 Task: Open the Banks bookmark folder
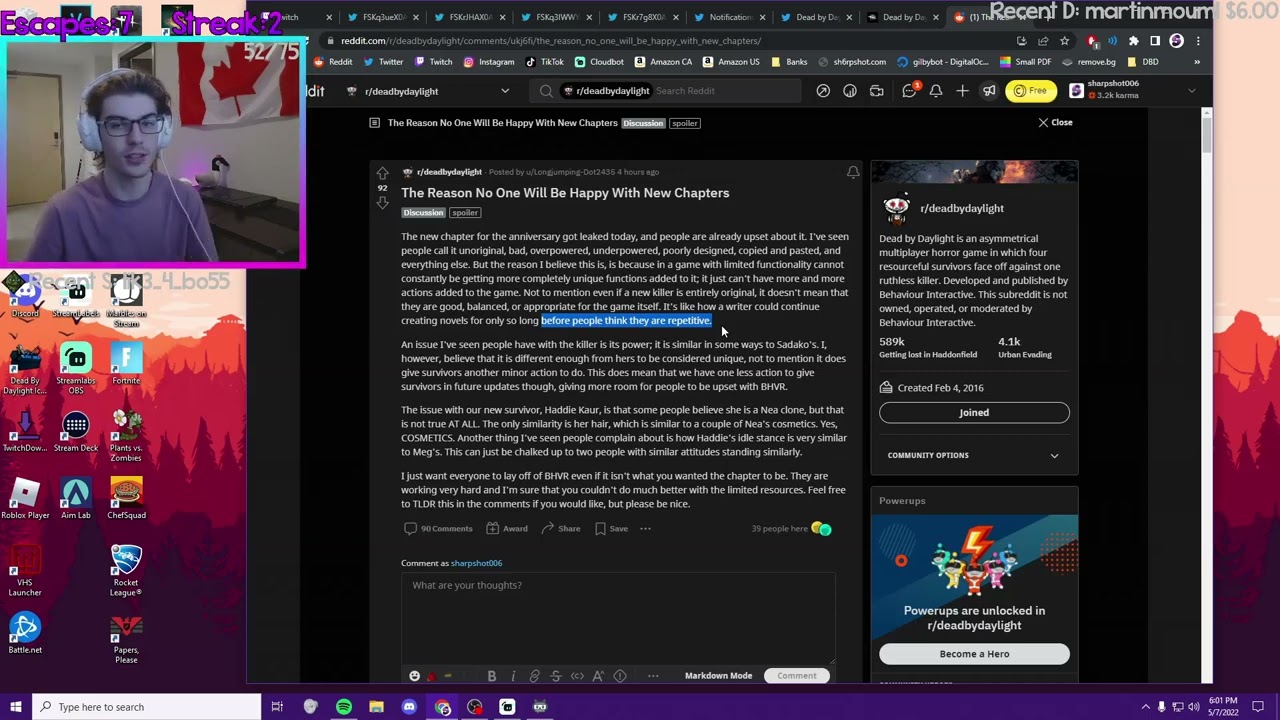click(x=789, y=62)
